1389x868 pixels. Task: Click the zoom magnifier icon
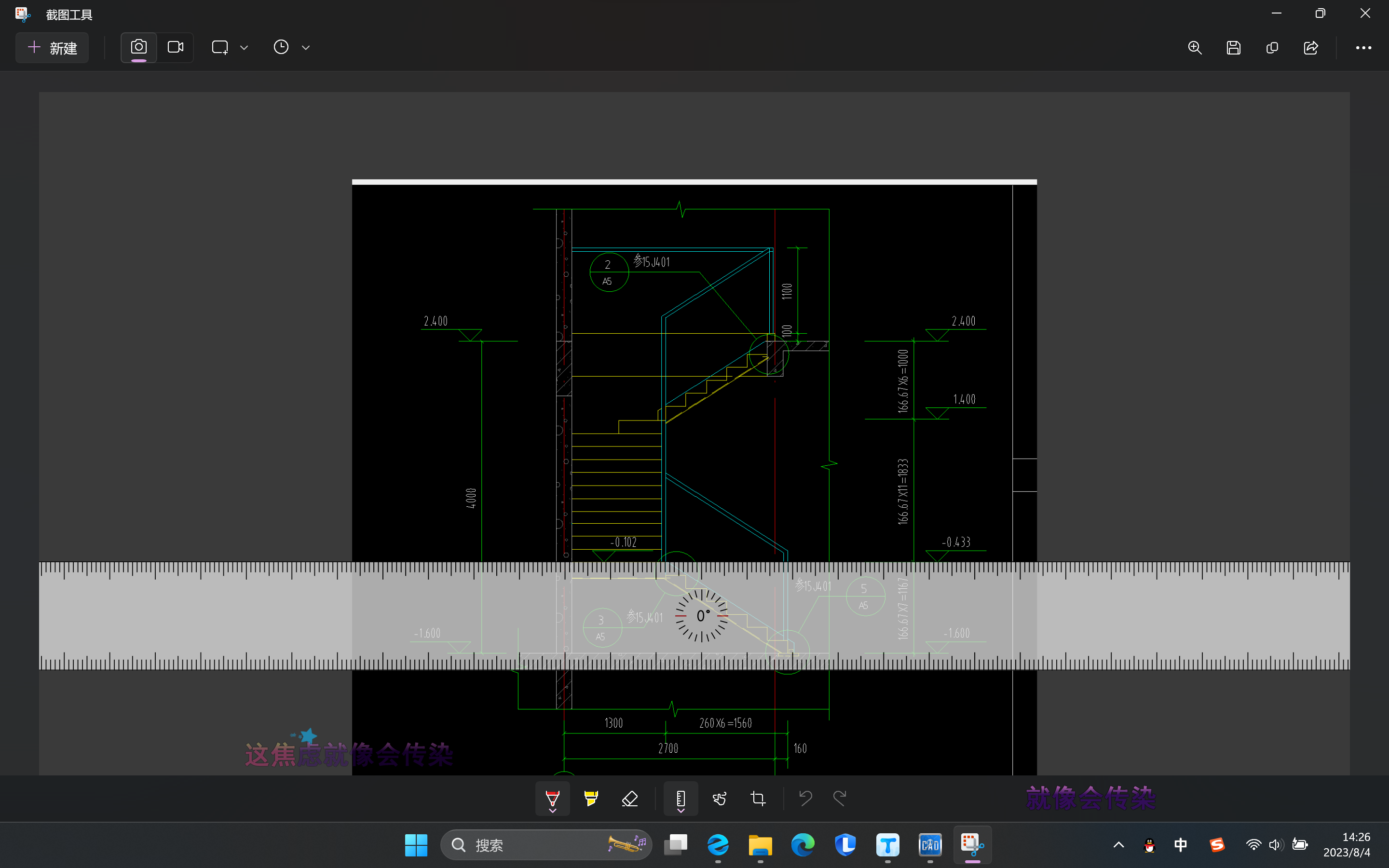[x=1195, y=48]
